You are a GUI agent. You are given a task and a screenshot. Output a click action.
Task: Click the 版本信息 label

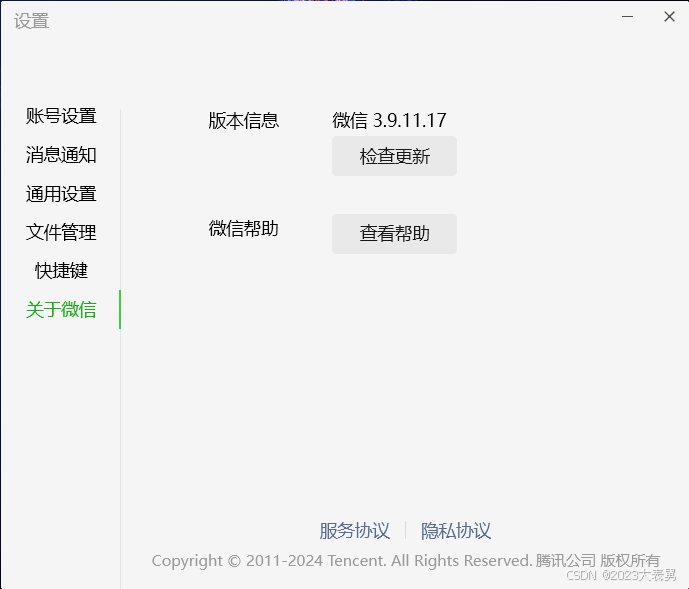point(244,120)
